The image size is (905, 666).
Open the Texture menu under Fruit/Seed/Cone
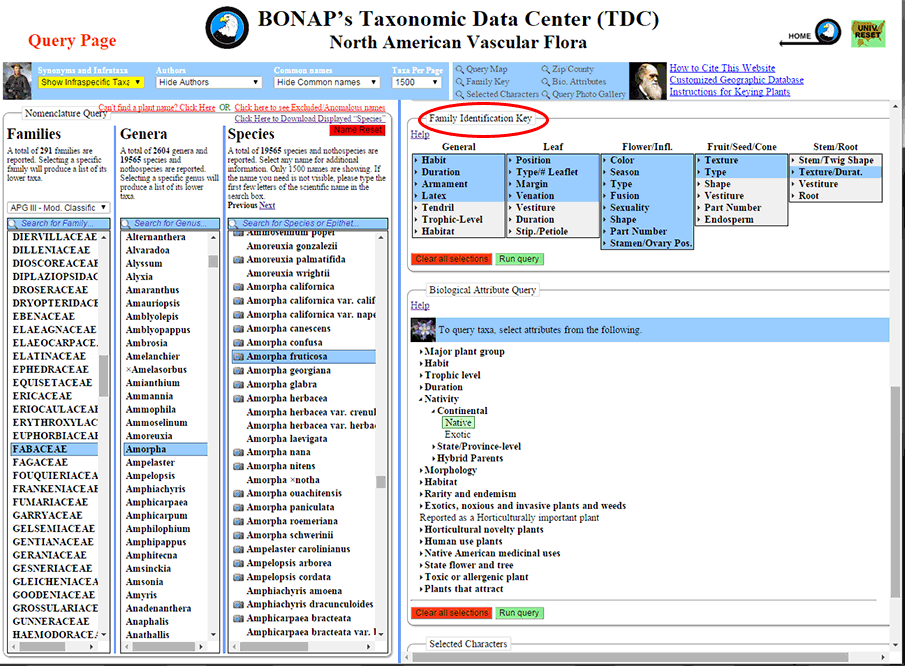click(x=742, y=160)
